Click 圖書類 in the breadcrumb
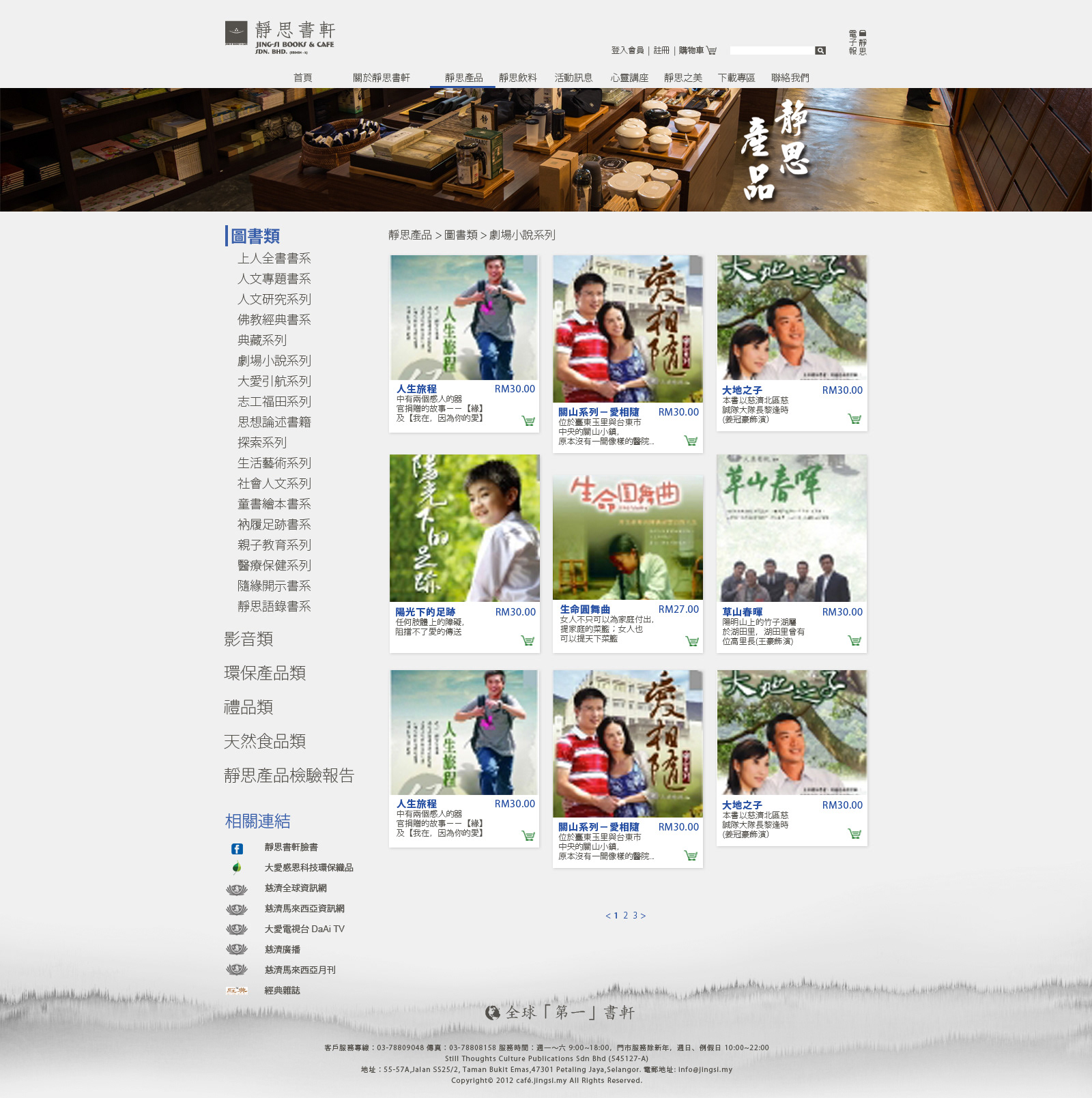The height and width of the screenshot is (1098, 1092). [461, 235]
